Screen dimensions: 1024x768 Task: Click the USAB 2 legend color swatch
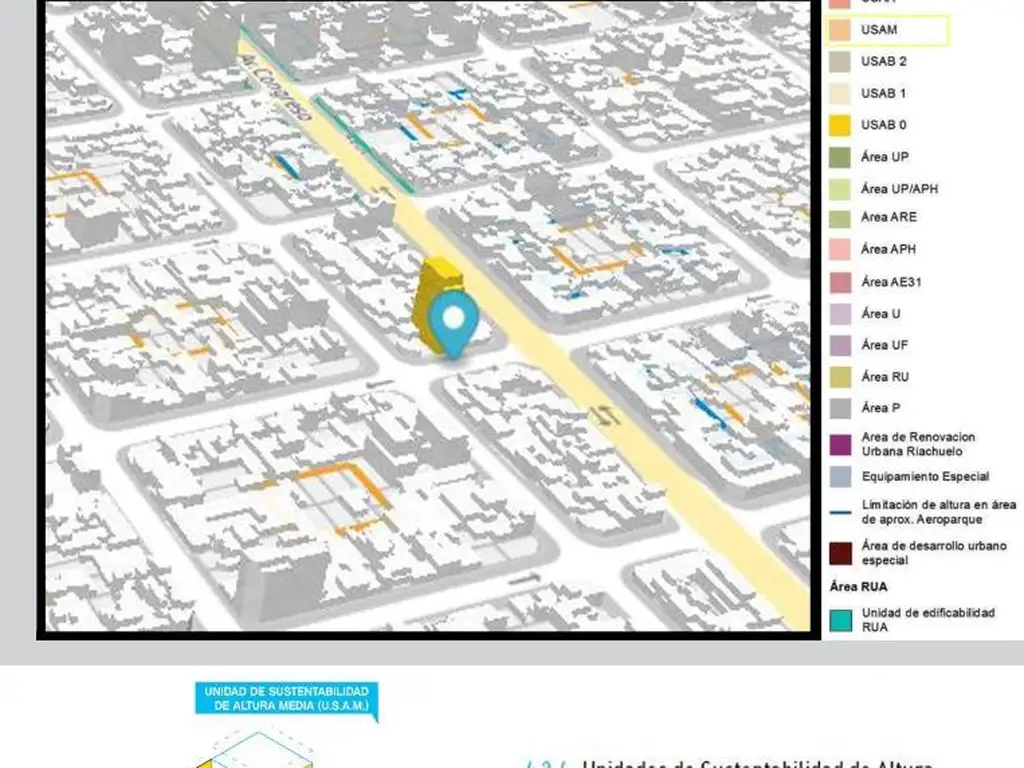840,62
